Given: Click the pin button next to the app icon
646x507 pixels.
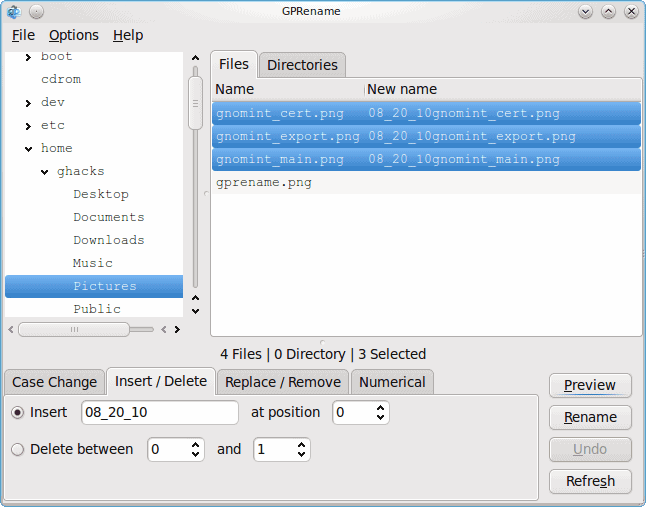Looking at the screenshot, I should tap(36, 11).
